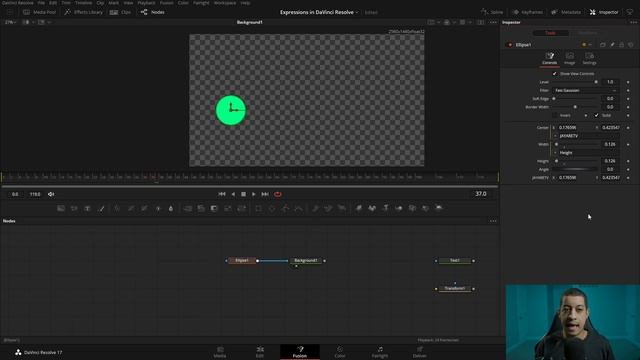Switch to the Settings tab in Inspector

(589, 58)
